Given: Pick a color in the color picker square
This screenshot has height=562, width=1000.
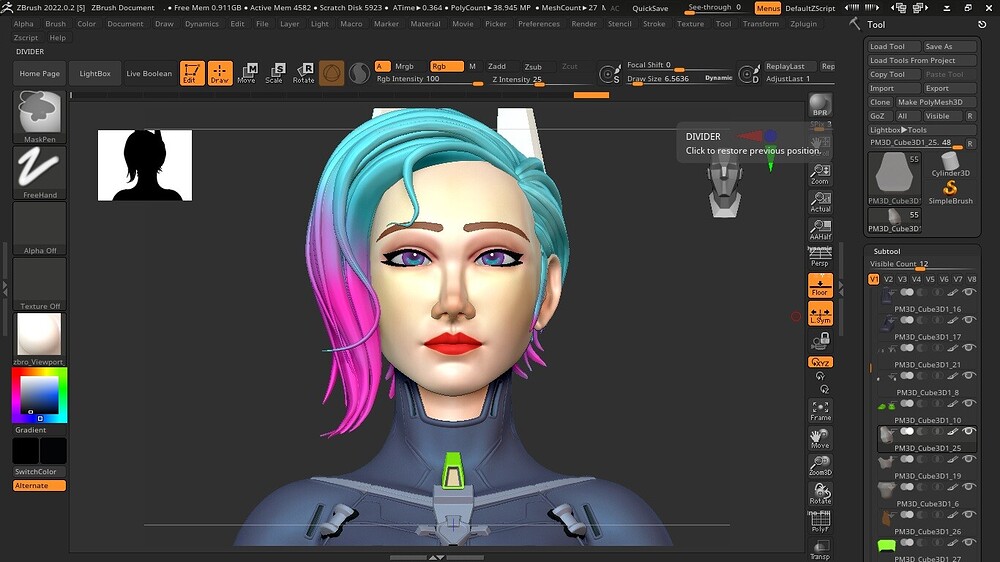Looking at the screenshot, I should coord(40,396).
